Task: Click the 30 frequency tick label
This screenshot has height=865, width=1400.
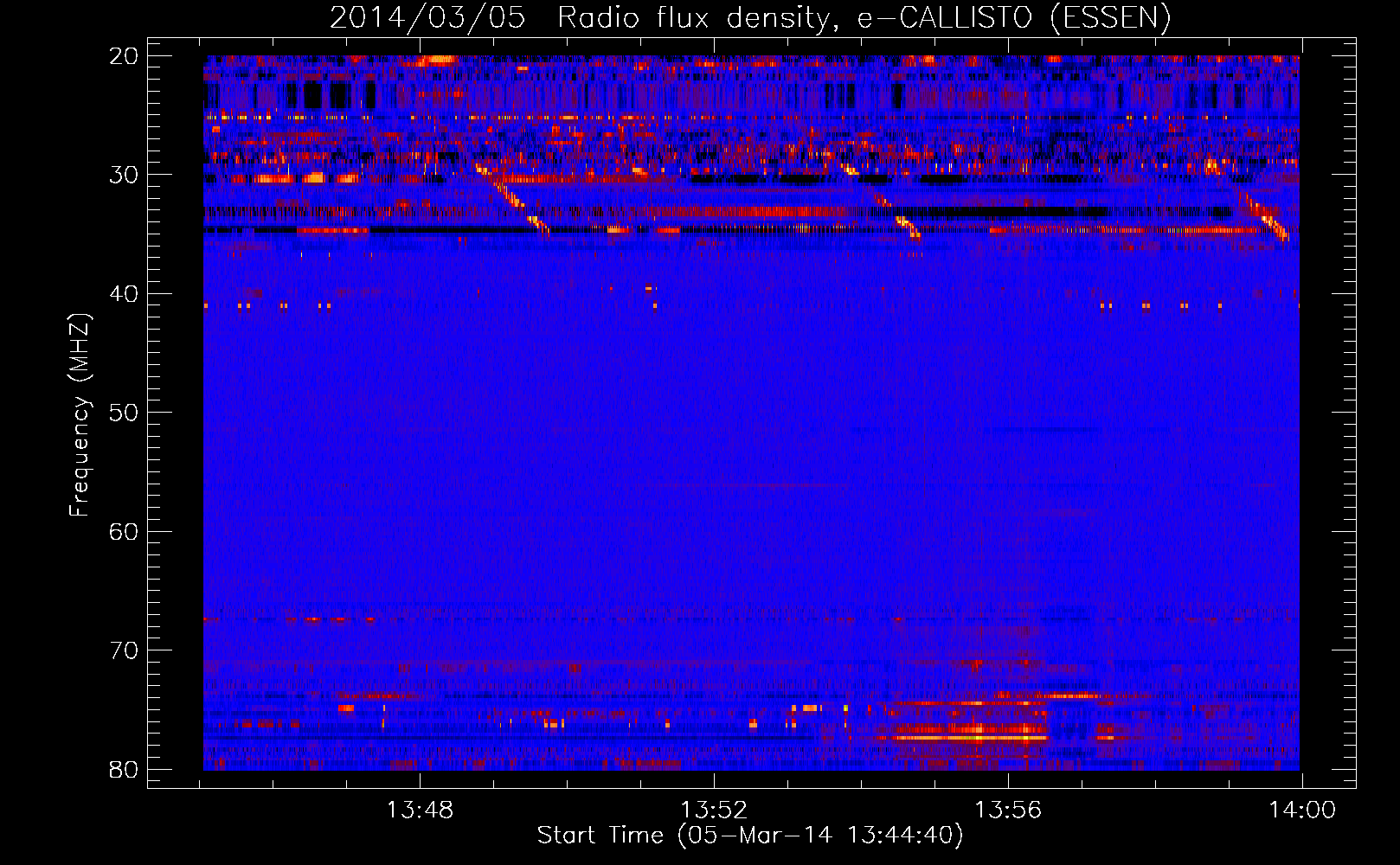Action: coord(124,175)
